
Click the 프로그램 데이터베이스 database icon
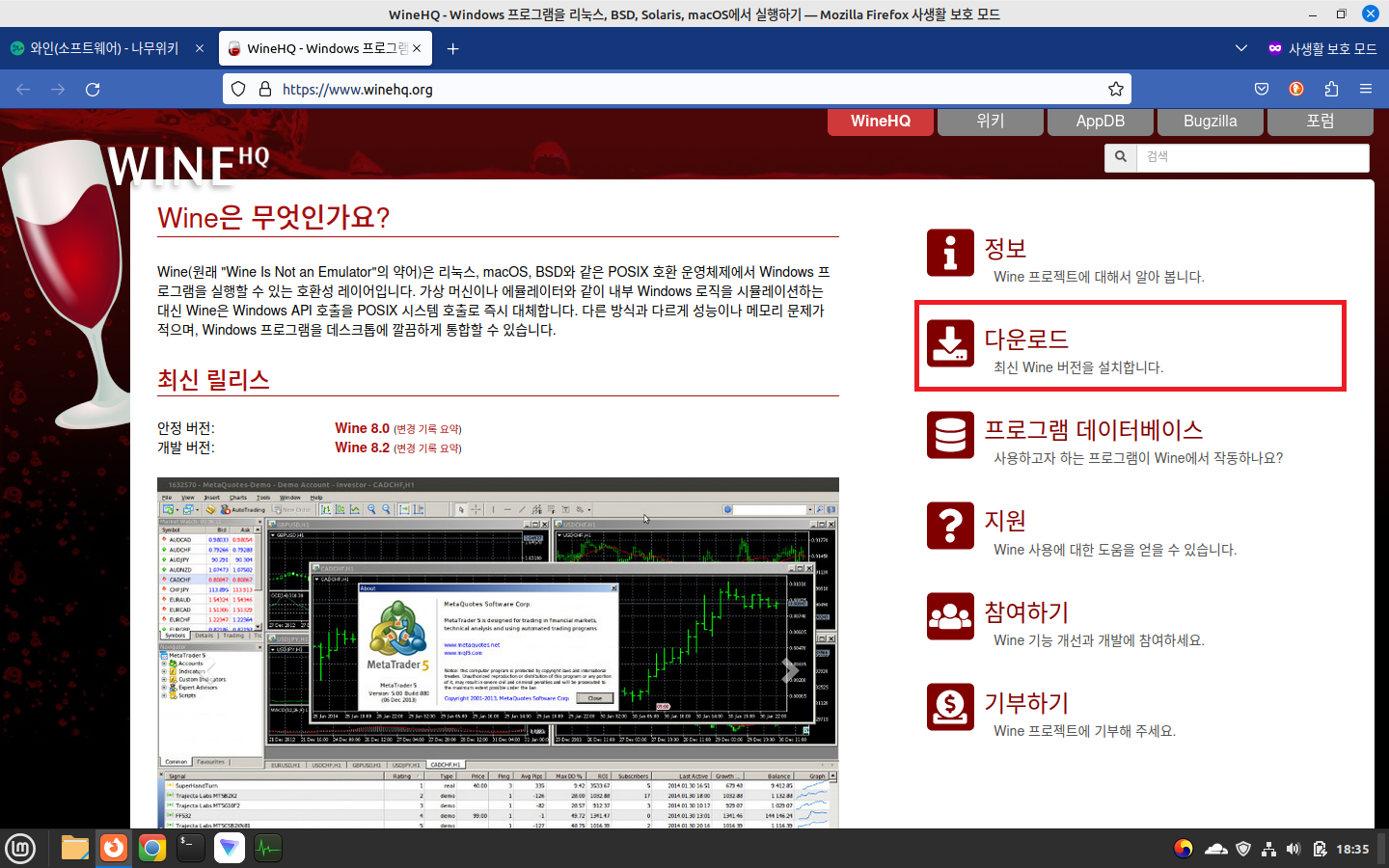tap(950, 435)
